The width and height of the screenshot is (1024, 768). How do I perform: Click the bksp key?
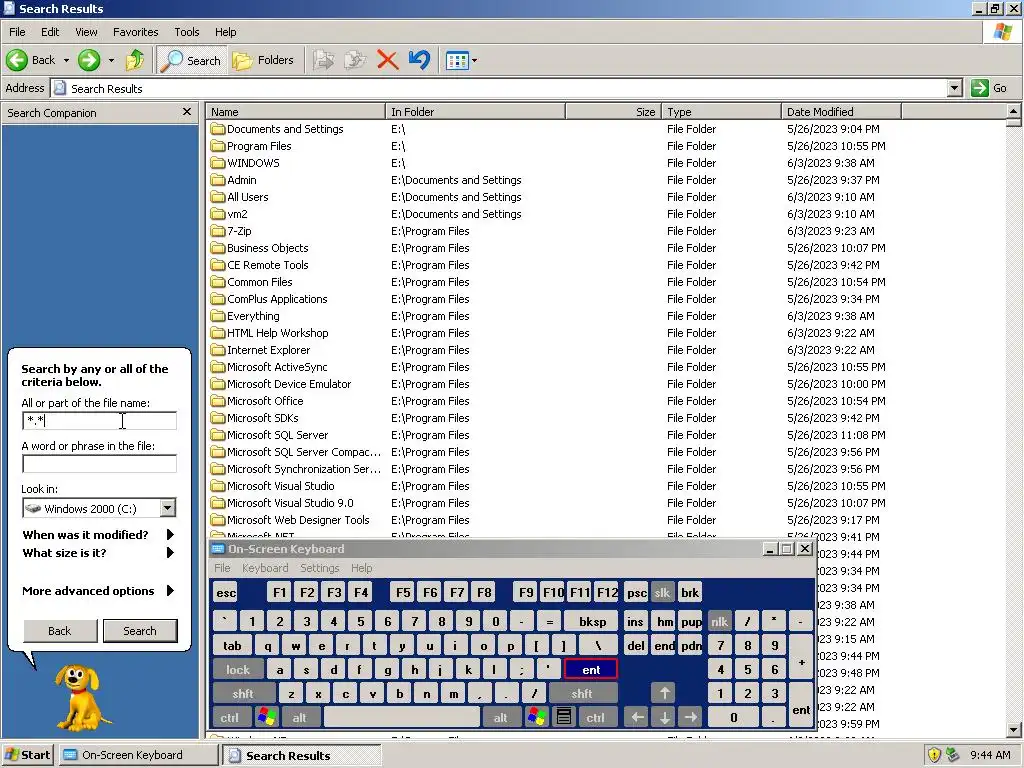pyautogui.click(x=592, y=621)
